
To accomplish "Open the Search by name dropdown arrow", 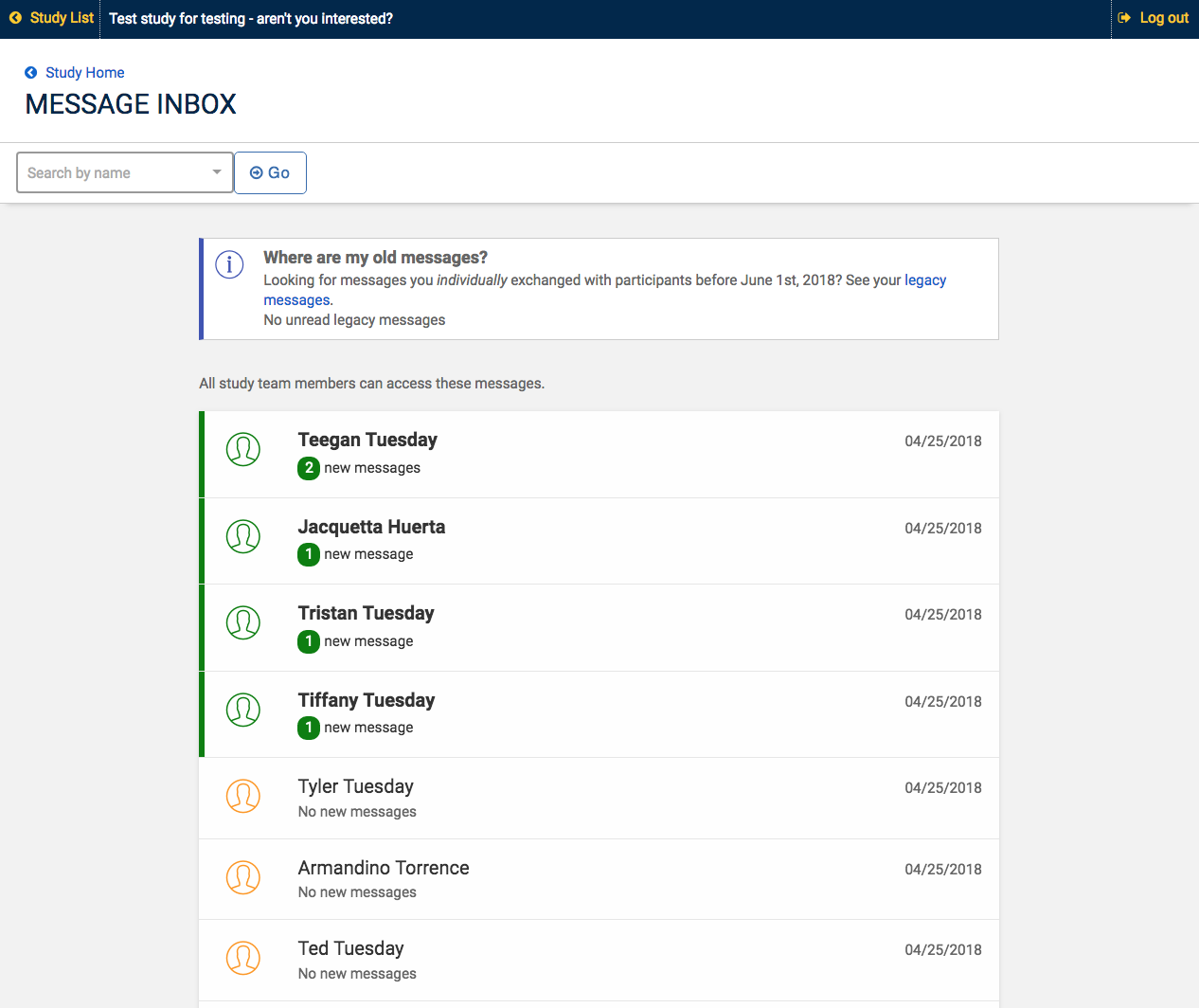I will [217, 172].
